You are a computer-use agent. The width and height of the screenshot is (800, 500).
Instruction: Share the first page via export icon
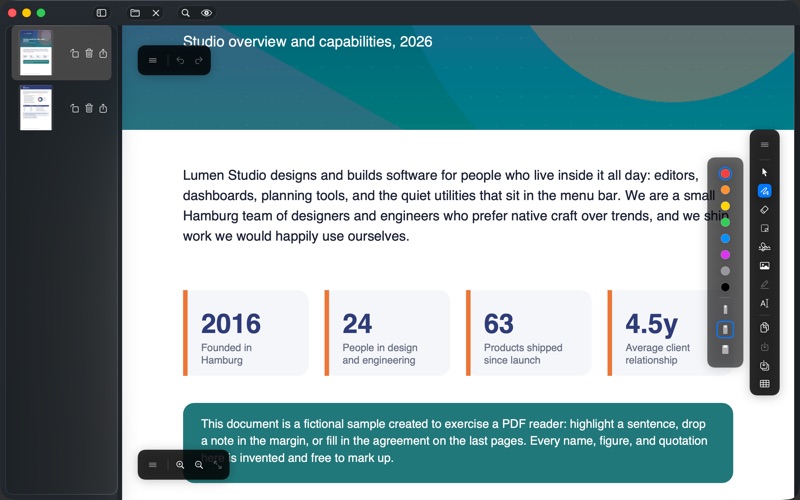tap(103, 53)
